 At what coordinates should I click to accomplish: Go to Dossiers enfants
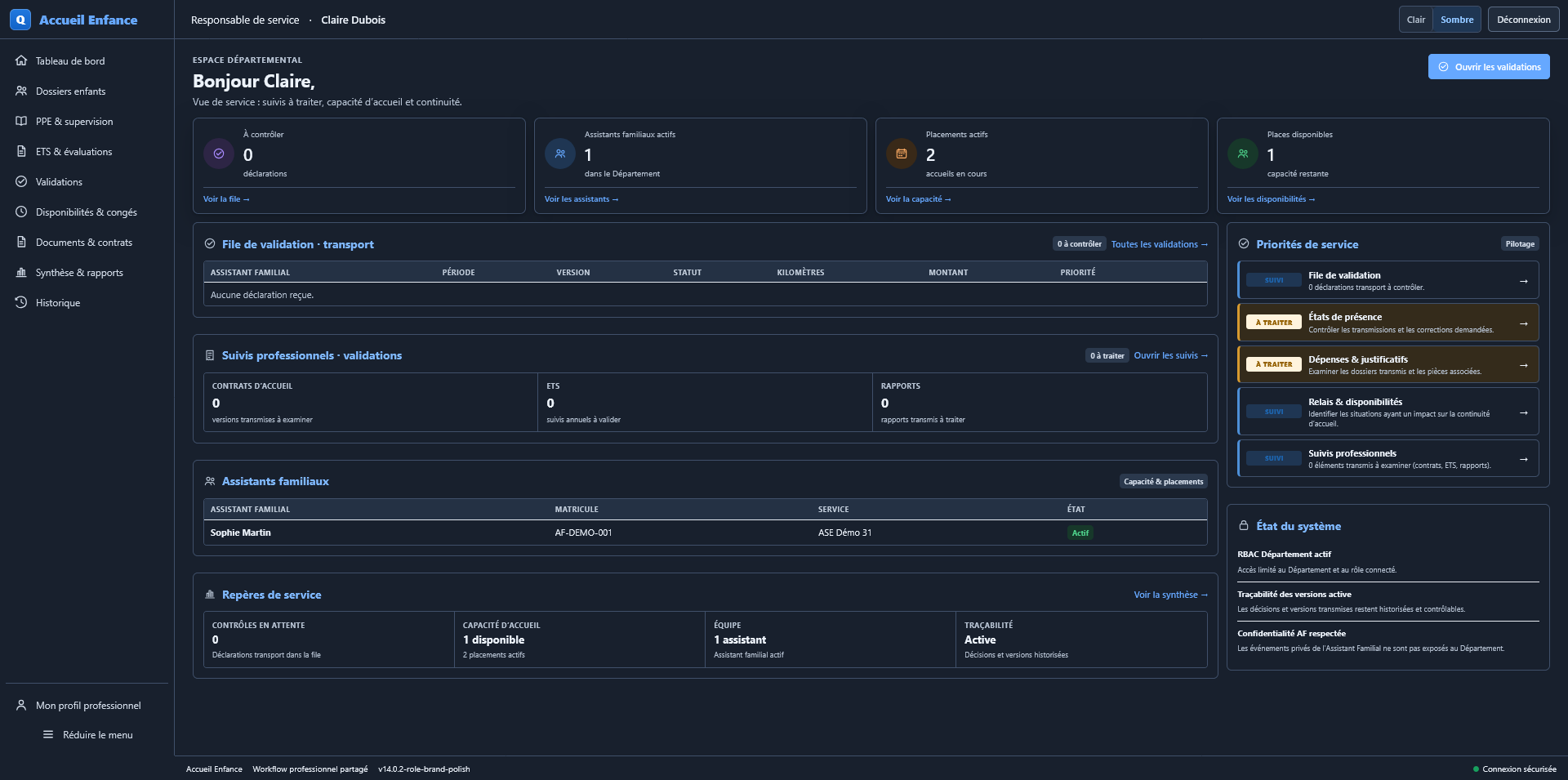coord(87,91)
